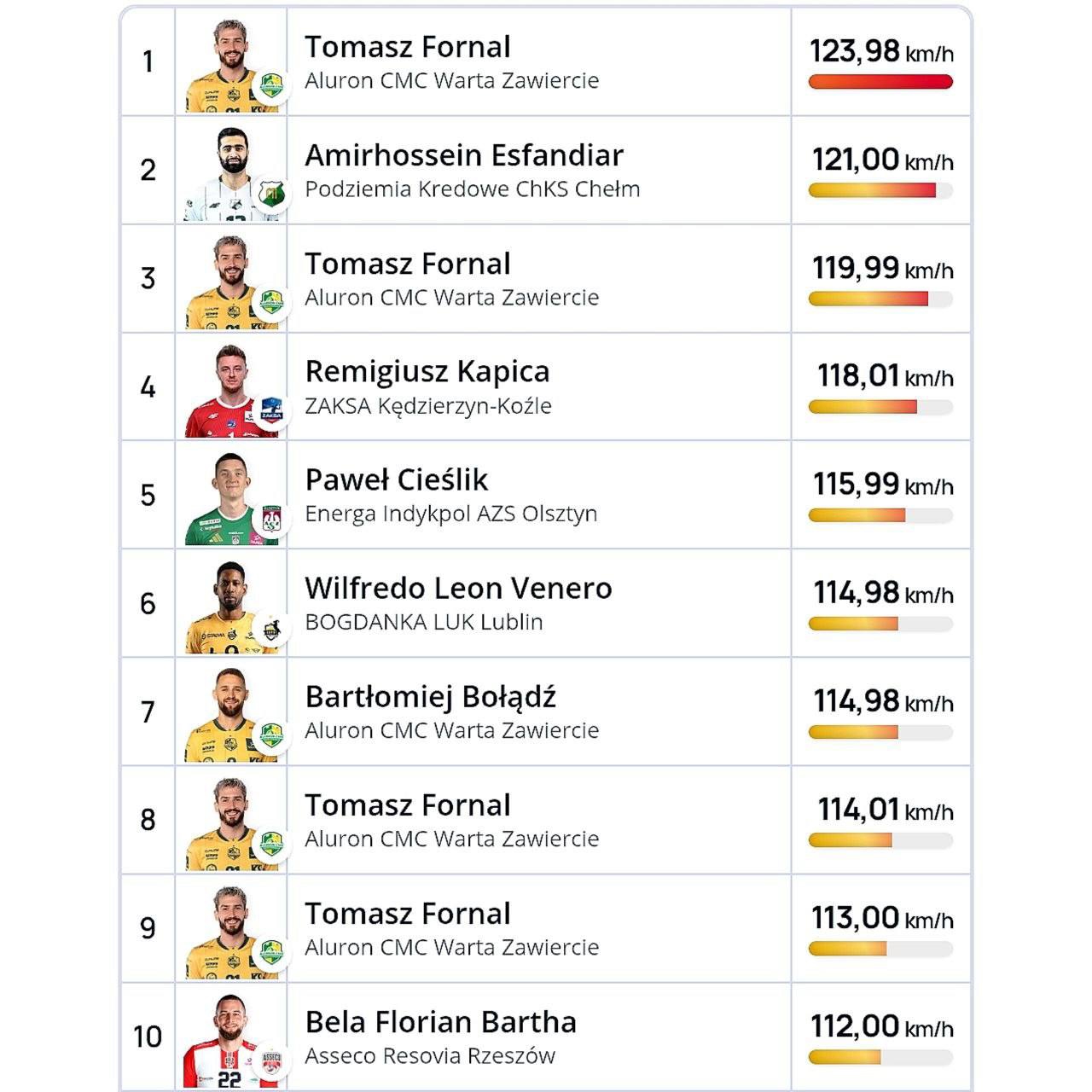Open the BOGDANKA LUK Lublin team link
The width and height of the screenshot is (1092, 1092).
pyautogui.click(x=424, y=622)
